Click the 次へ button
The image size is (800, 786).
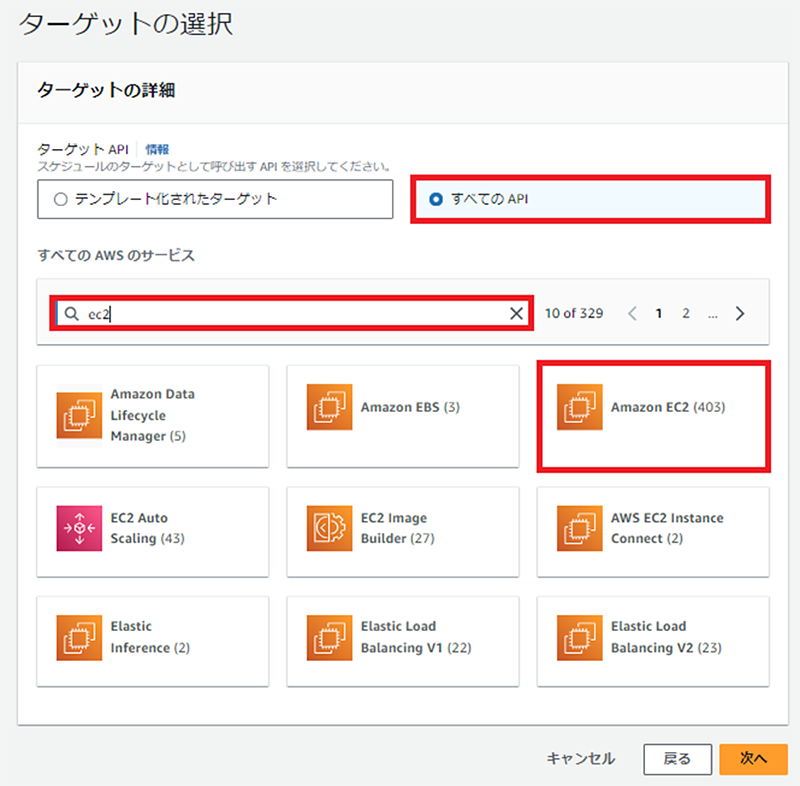point(754,759)
